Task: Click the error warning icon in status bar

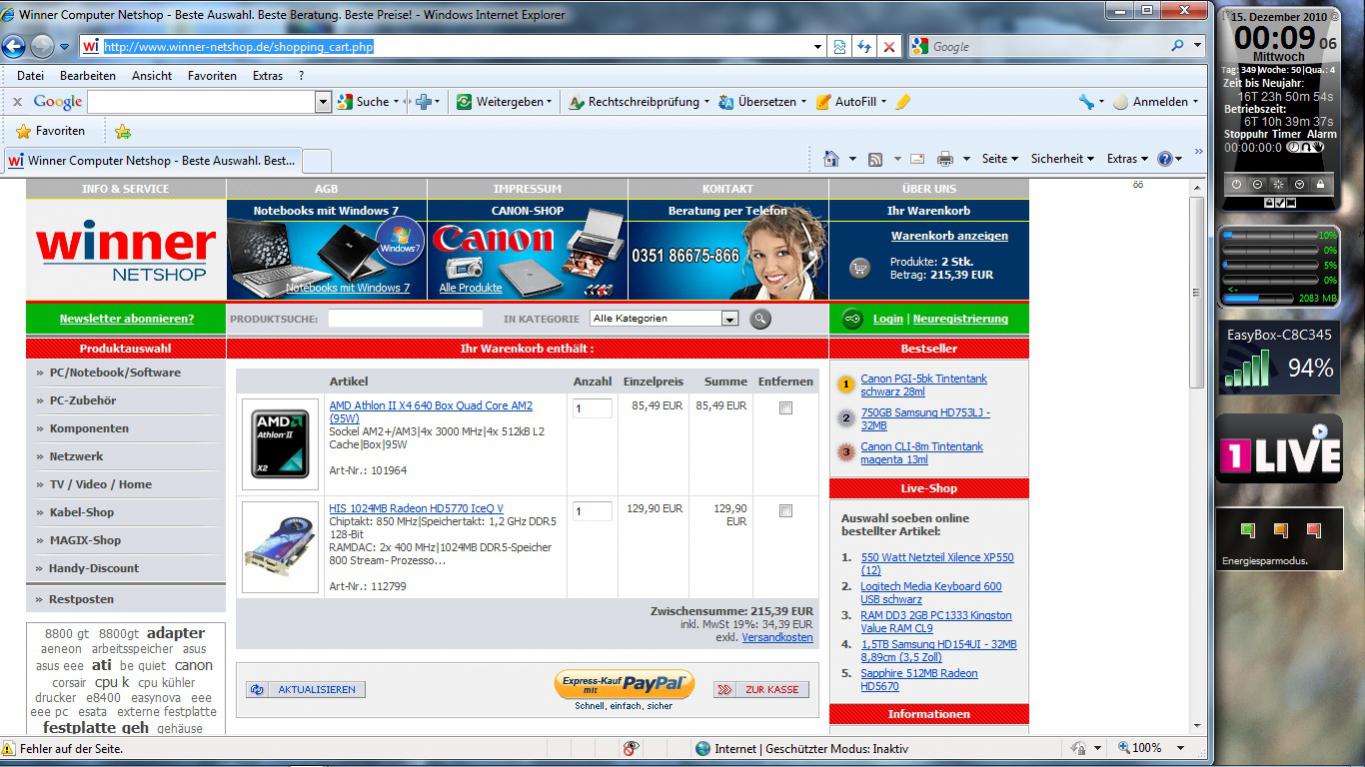Action: coord(9,748)
